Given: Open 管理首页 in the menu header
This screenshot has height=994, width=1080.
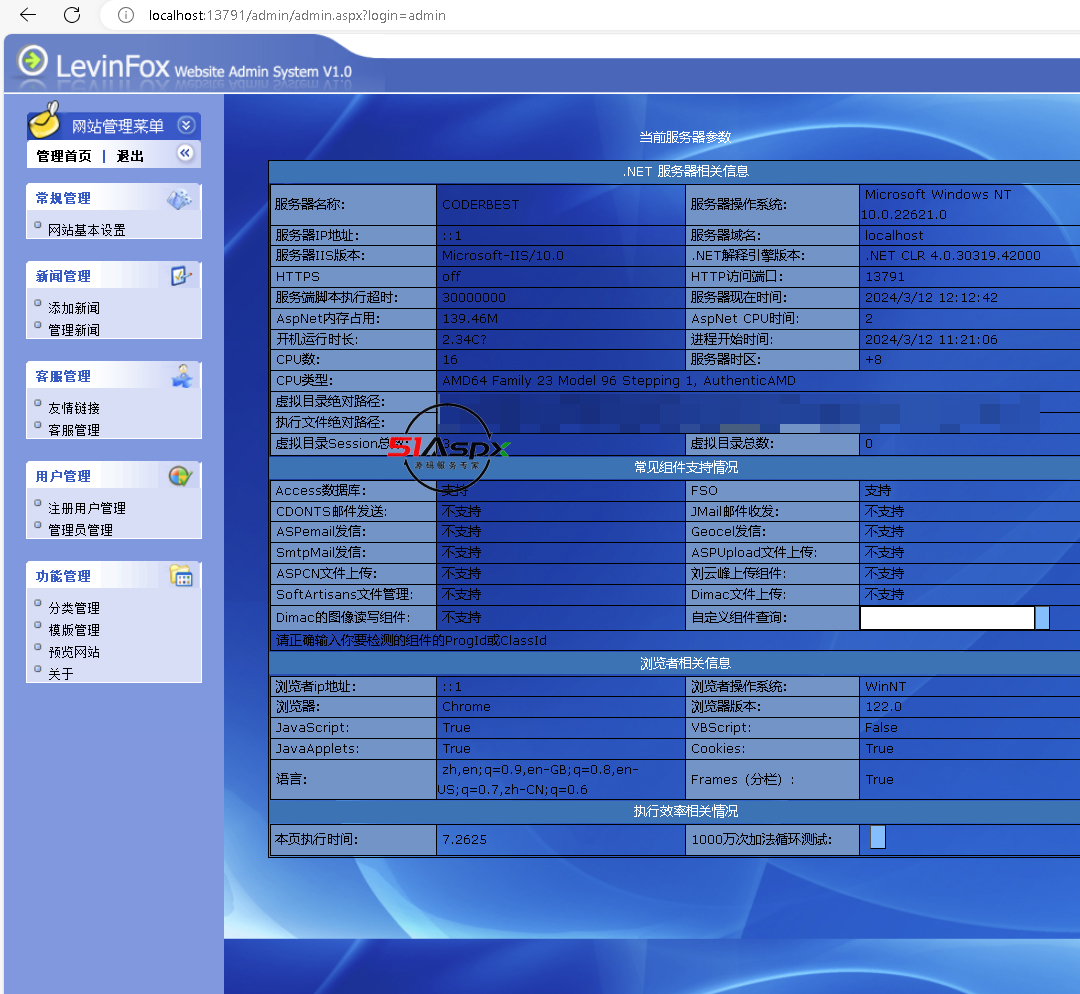Looking at the screenshot, I should tap(64, 156).
